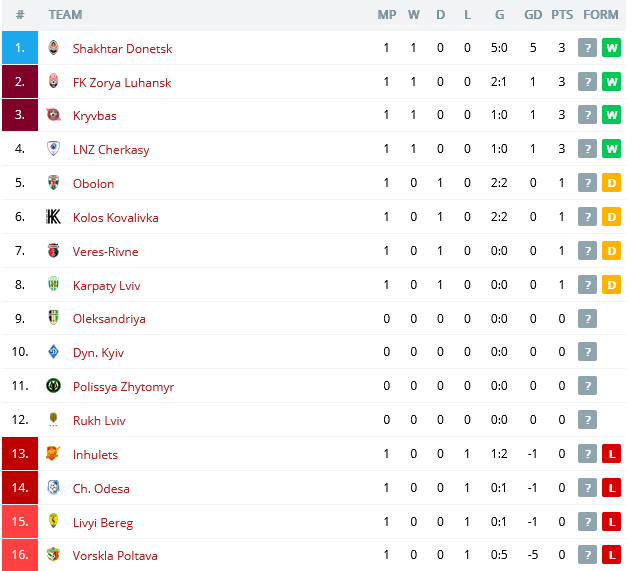The image size is (631, 571).
Task: Click the green W form badge for Shakhtar
Action: (x=611, y=48)
